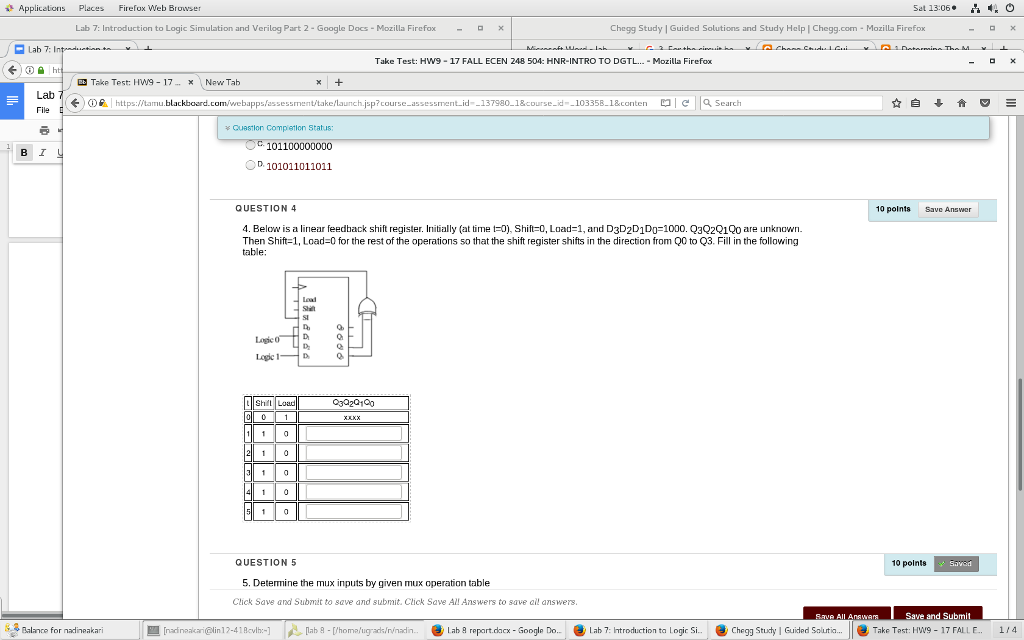
Task: Open the Firefox Web Browser panel menu
Action: tap(159, 8)
